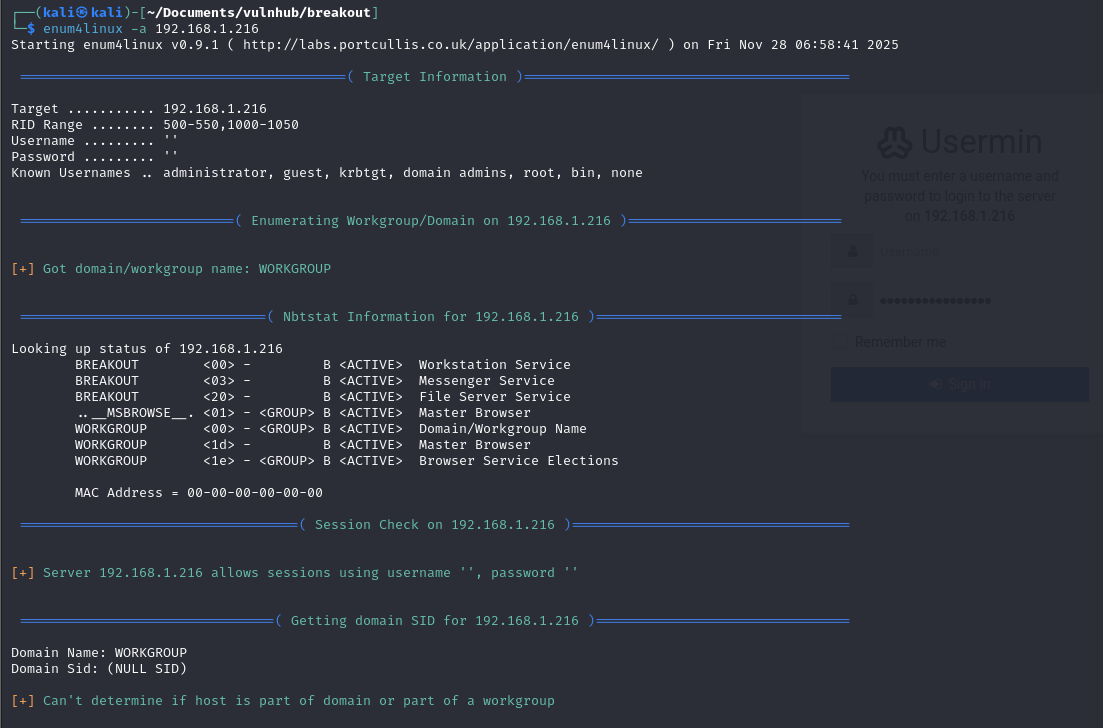Click the MAC Address line
This screenshot has width=1103, height=728.
pyautogui.click(x=199, y=493)
